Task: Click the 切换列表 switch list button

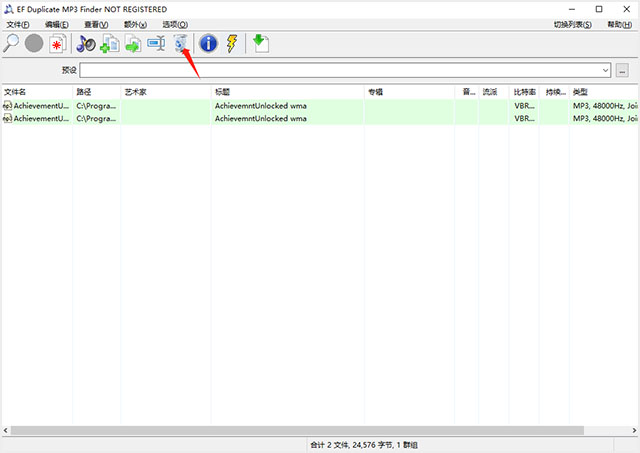Action: click(571, 24)
